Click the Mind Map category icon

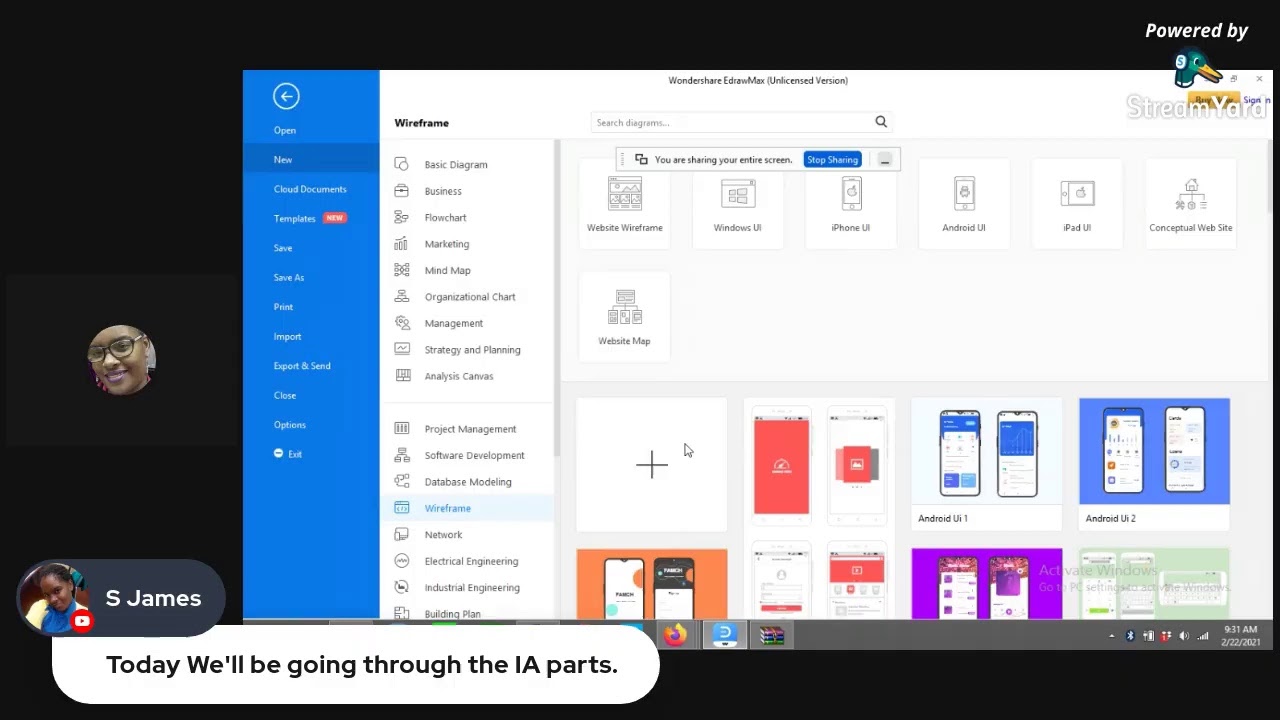coord(402,270)
